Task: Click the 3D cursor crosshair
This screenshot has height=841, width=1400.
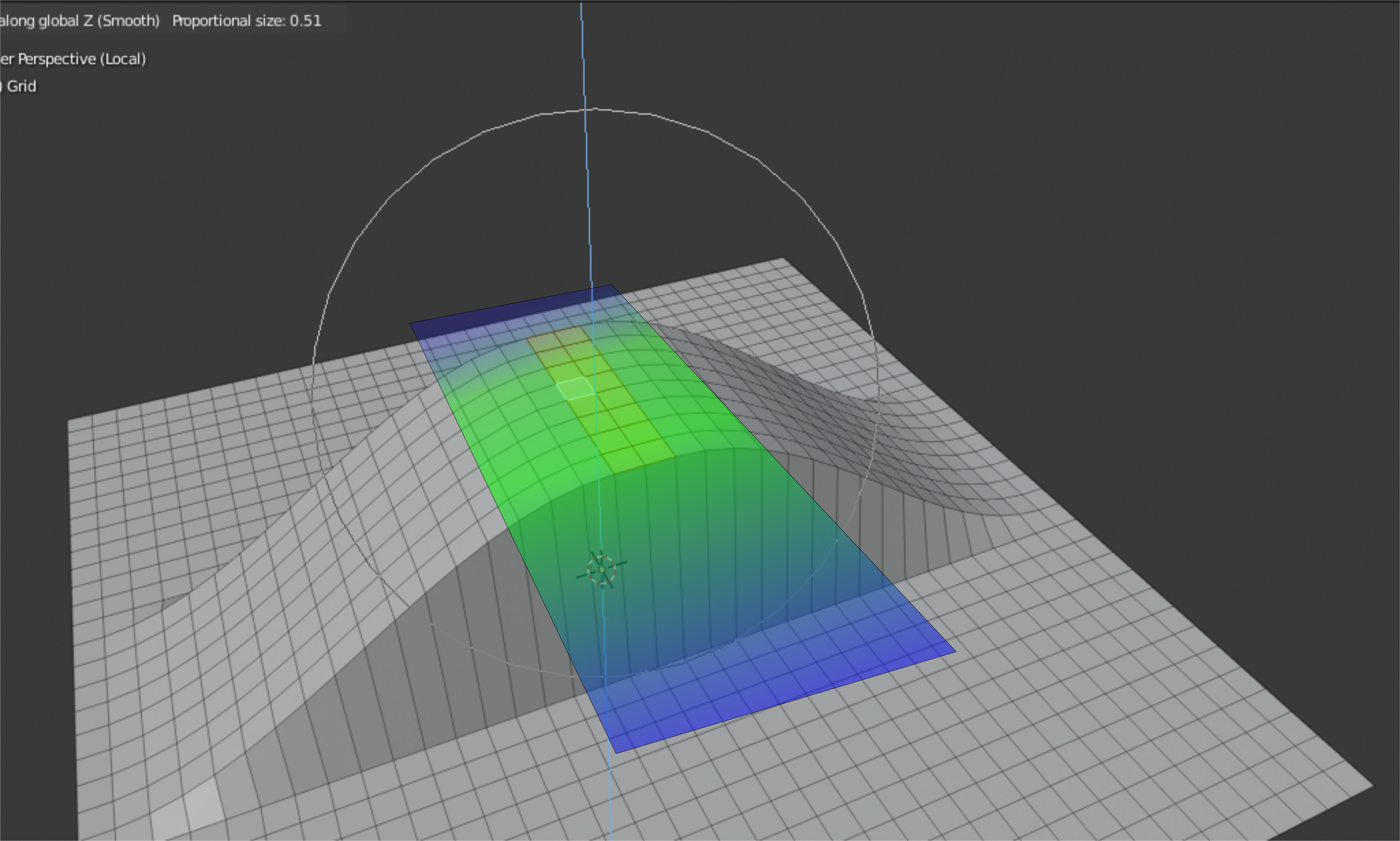Action: coord(601,570)
